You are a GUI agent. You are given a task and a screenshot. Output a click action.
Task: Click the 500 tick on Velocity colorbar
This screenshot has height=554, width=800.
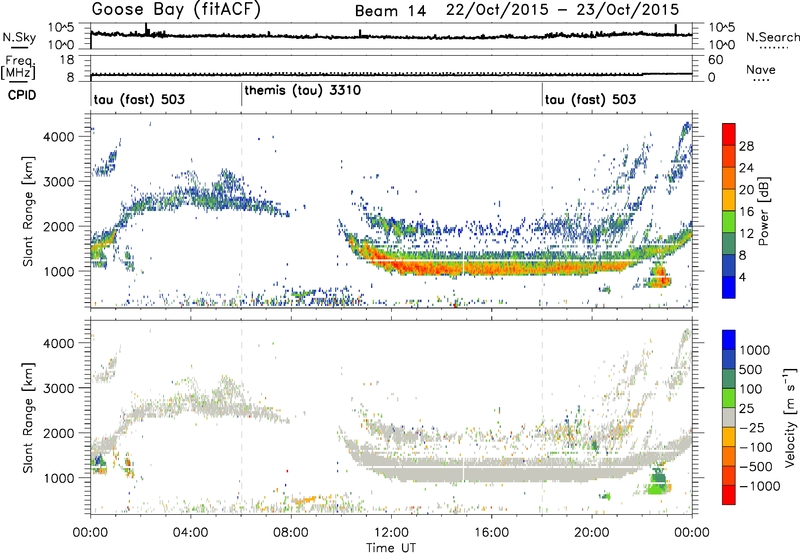(x=751, y=369)
